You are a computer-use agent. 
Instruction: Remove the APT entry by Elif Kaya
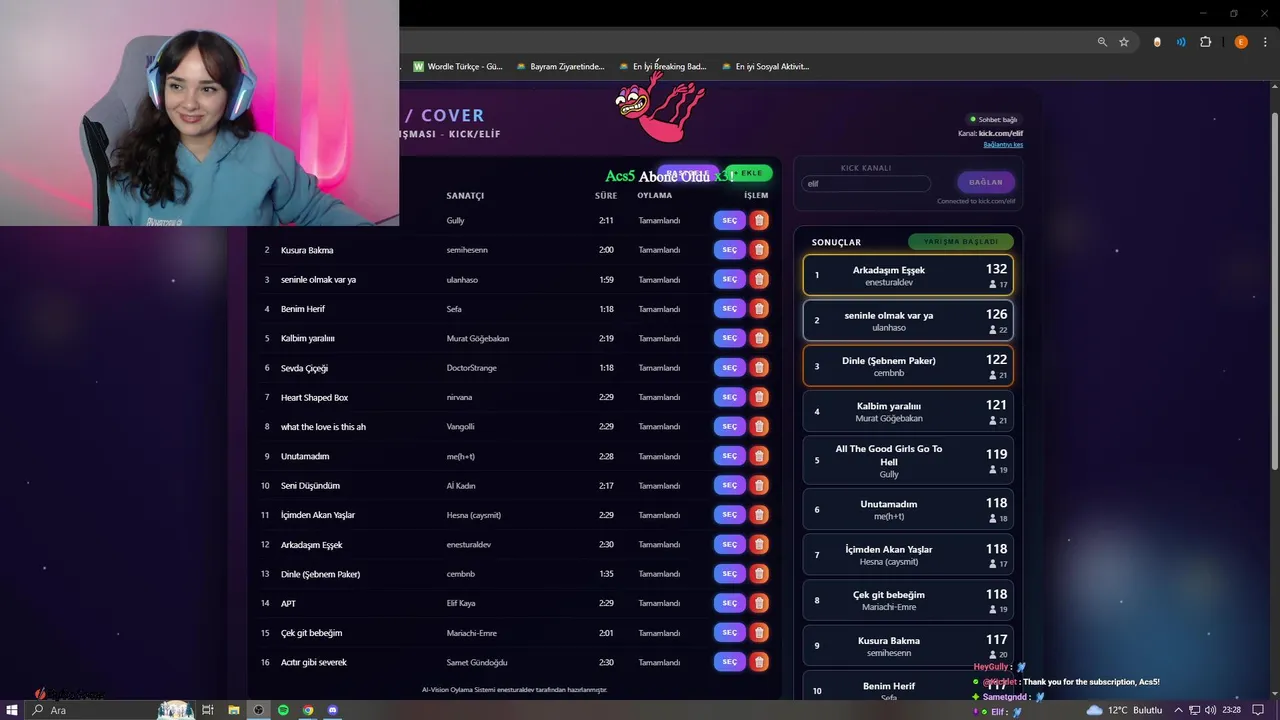pos(759,603)
